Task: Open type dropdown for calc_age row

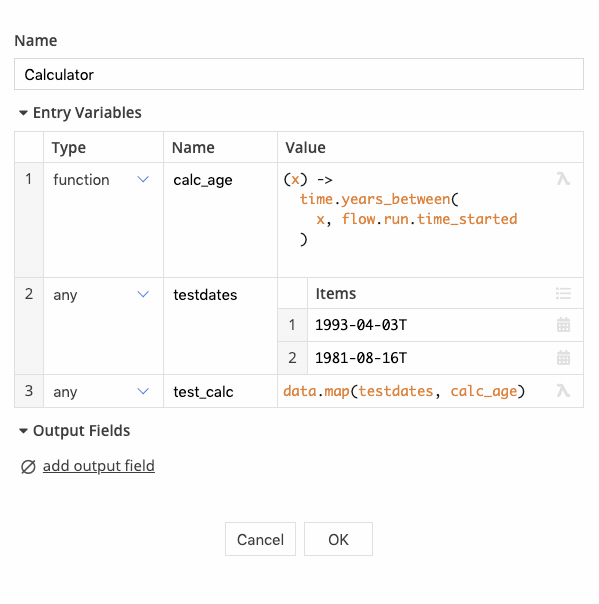Action: [x=143, y=180]
